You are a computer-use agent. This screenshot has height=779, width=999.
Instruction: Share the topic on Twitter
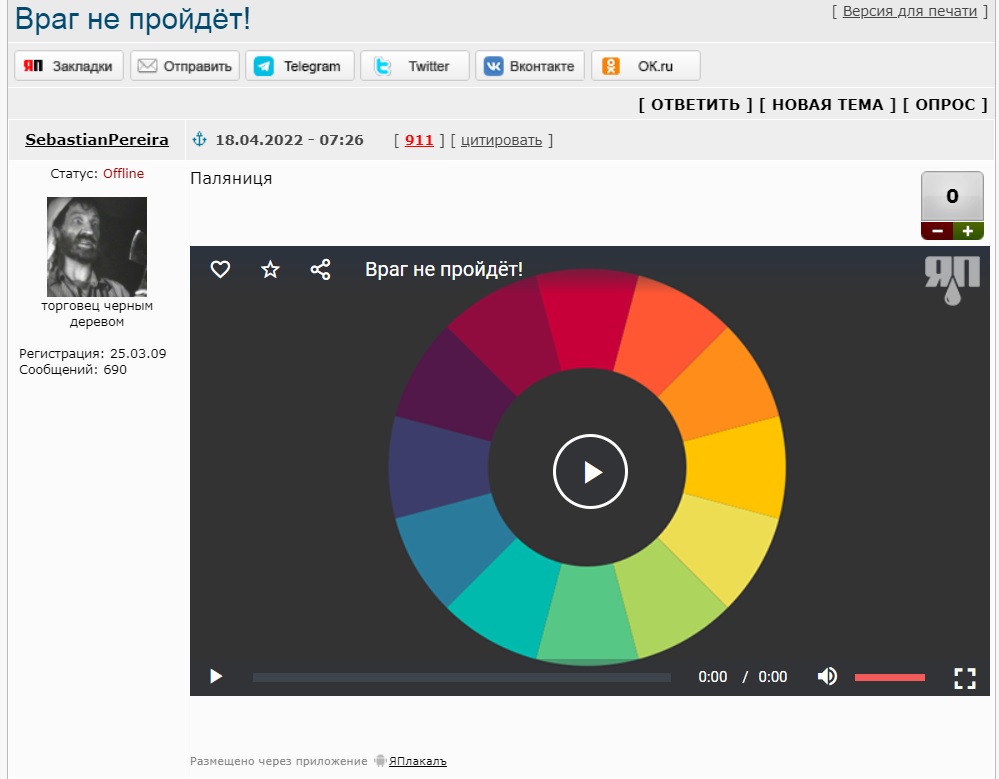point(415,66)
